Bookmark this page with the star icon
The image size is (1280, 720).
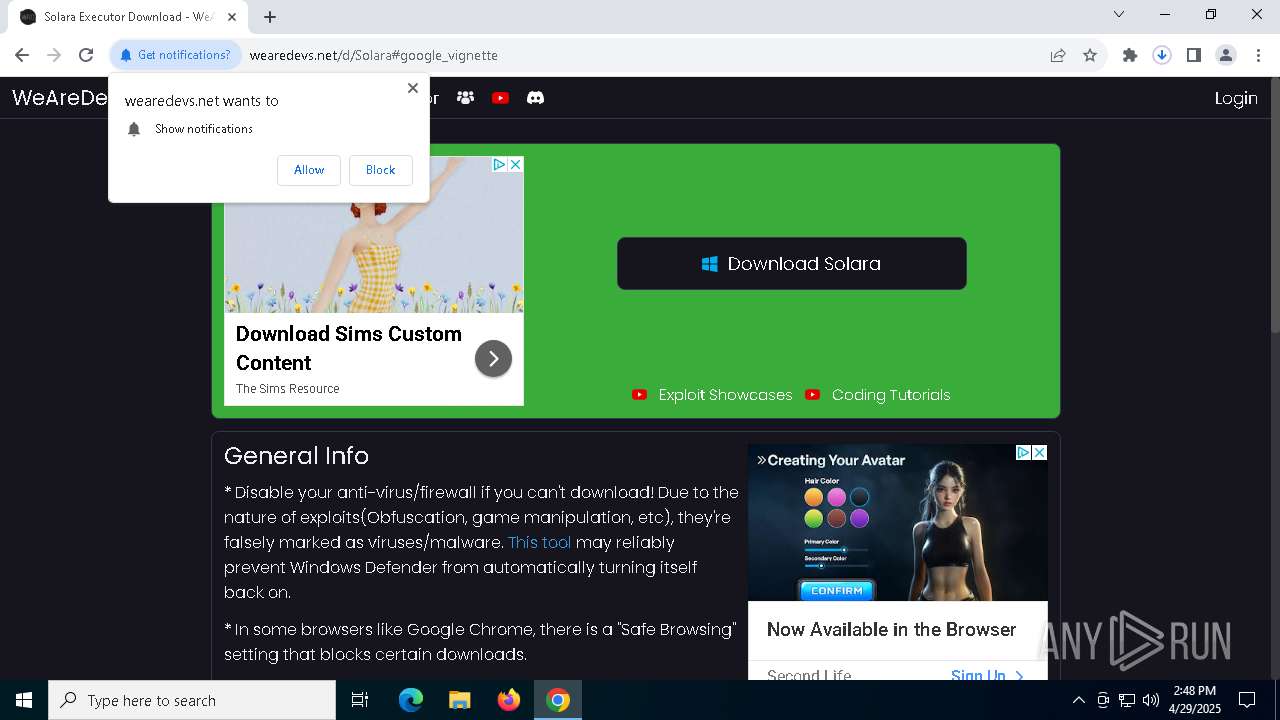[x=1090, y=55]
